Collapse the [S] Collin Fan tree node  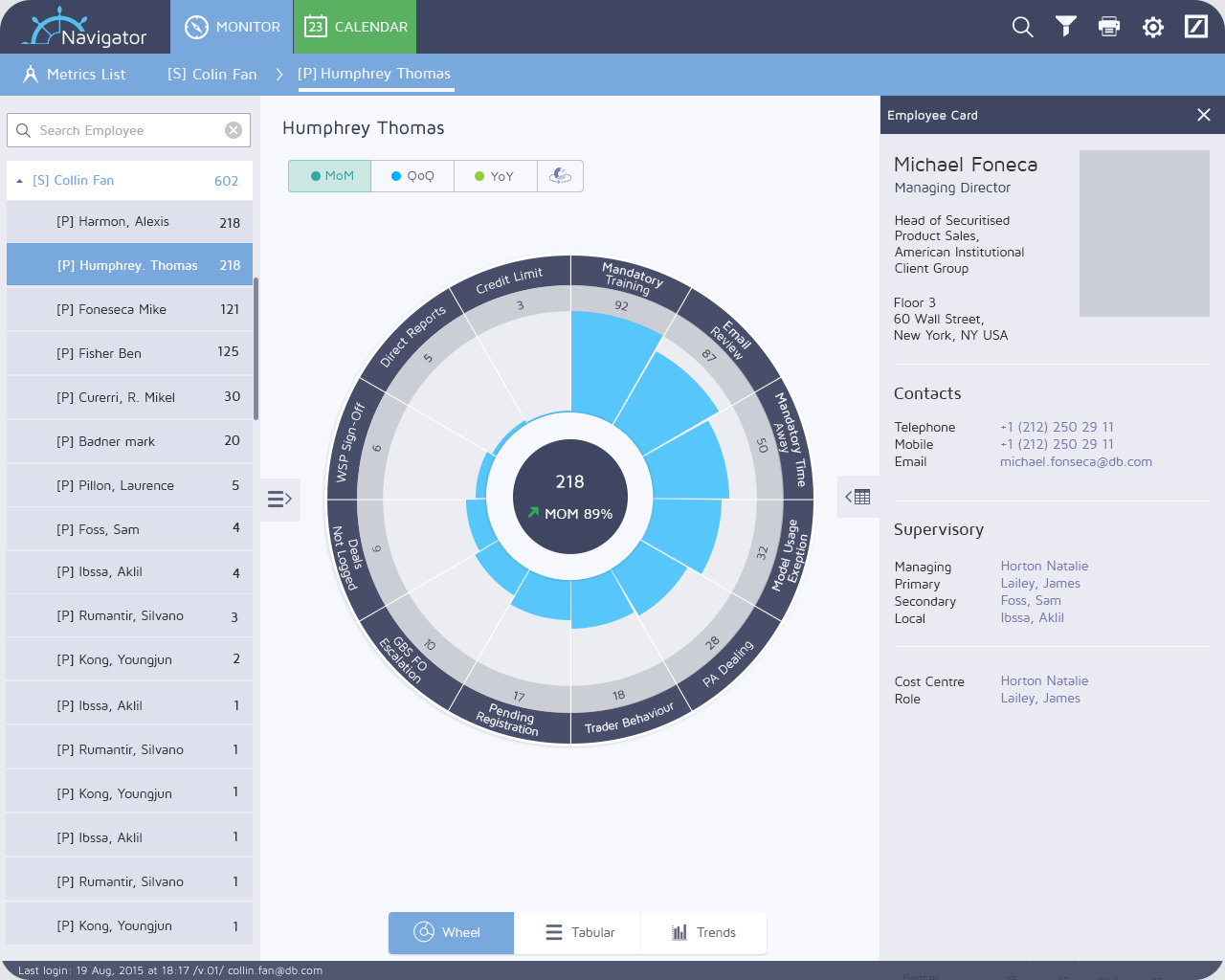(x=19, y=181)
